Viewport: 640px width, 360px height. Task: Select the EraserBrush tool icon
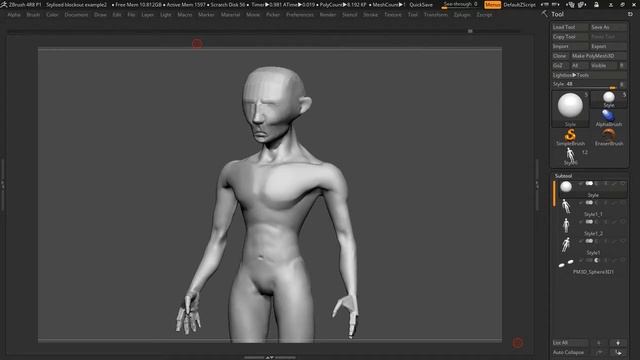609,135
